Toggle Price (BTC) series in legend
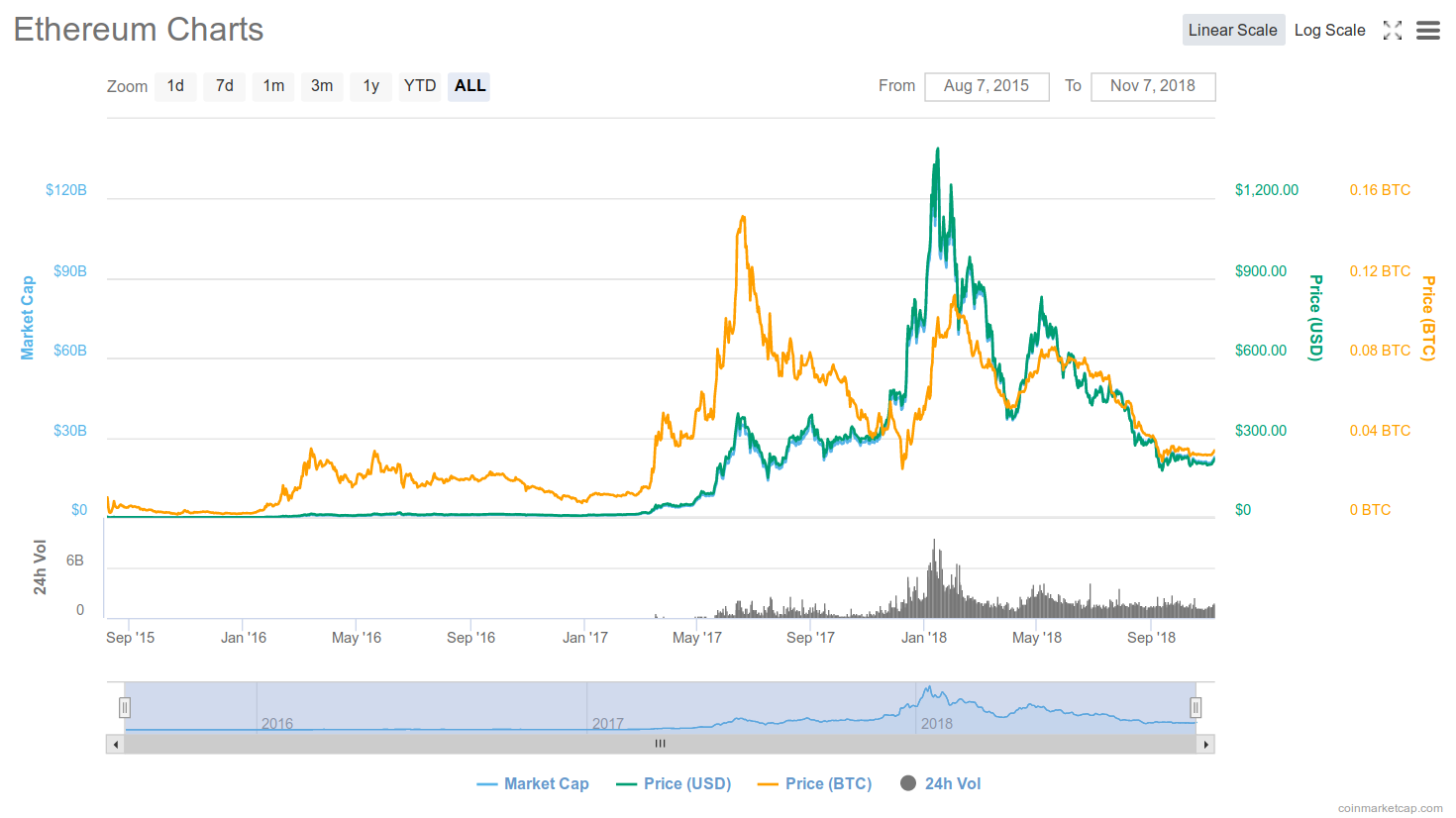 814,783
